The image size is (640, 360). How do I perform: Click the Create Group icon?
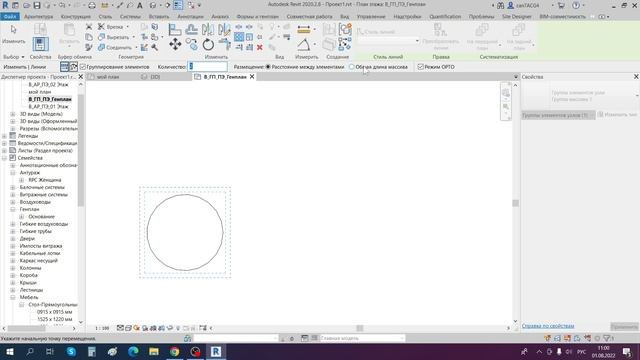(345, 29)
